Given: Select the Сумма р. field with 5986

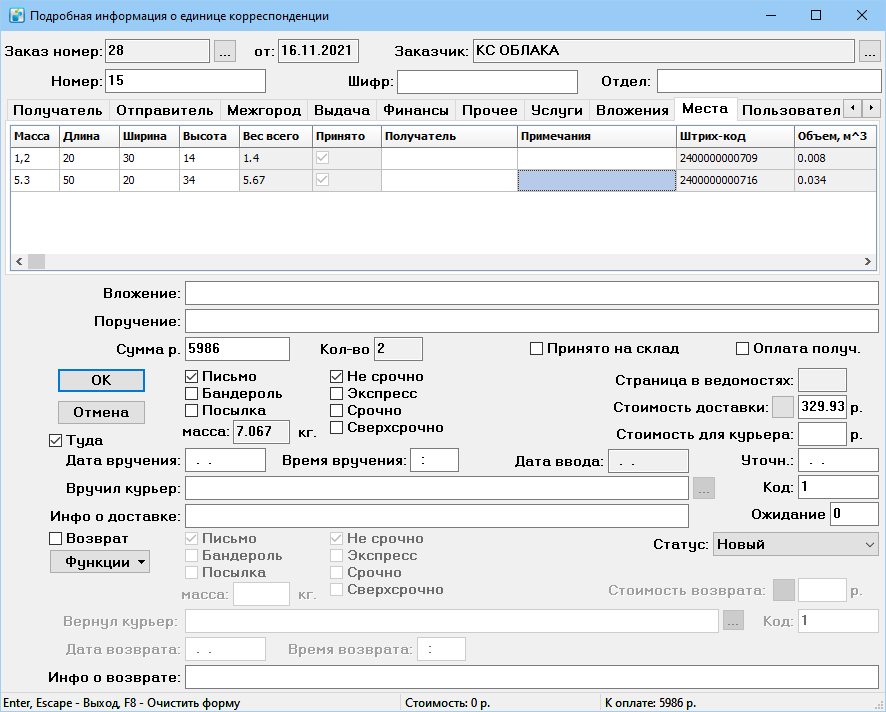Looking at the screenshot, I should (x=237, y=349).
